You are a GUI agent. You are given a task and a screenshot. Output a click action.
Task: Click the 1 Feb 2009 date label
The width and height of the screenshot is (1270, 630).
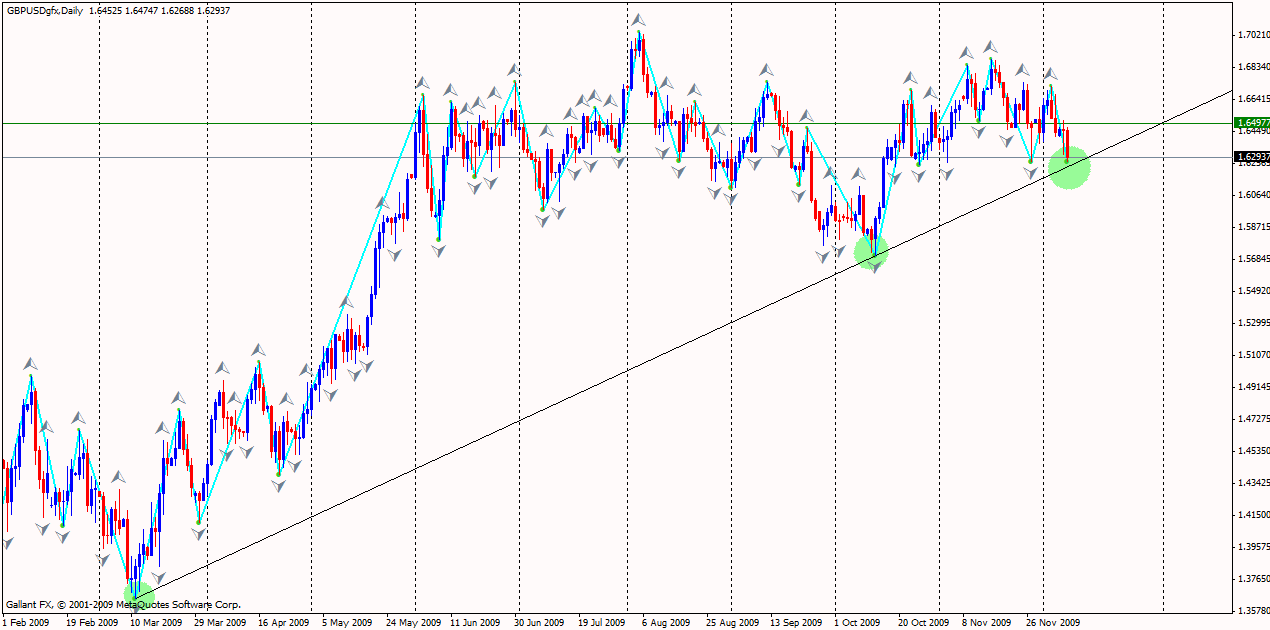tap(26, 622)
